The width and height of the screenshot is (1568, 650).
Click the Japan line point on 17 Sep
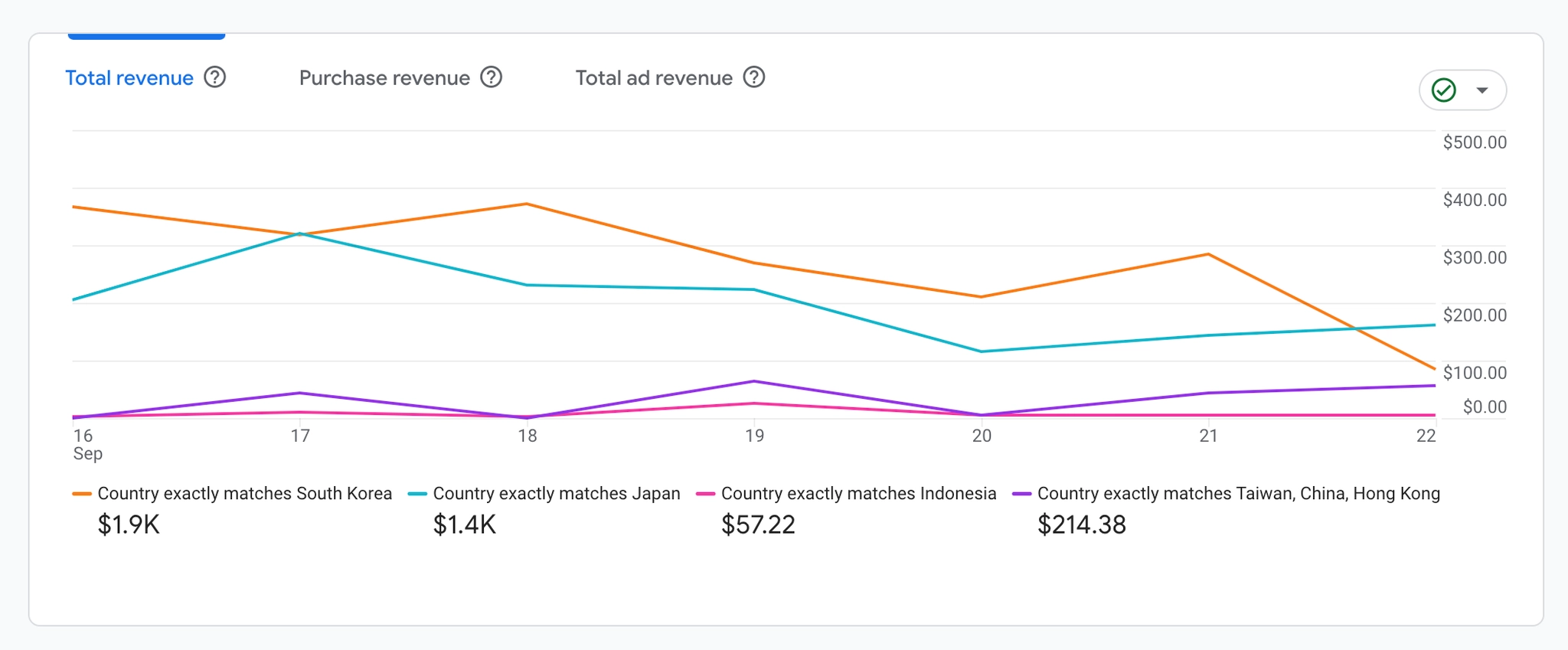[x=300, y=234]
